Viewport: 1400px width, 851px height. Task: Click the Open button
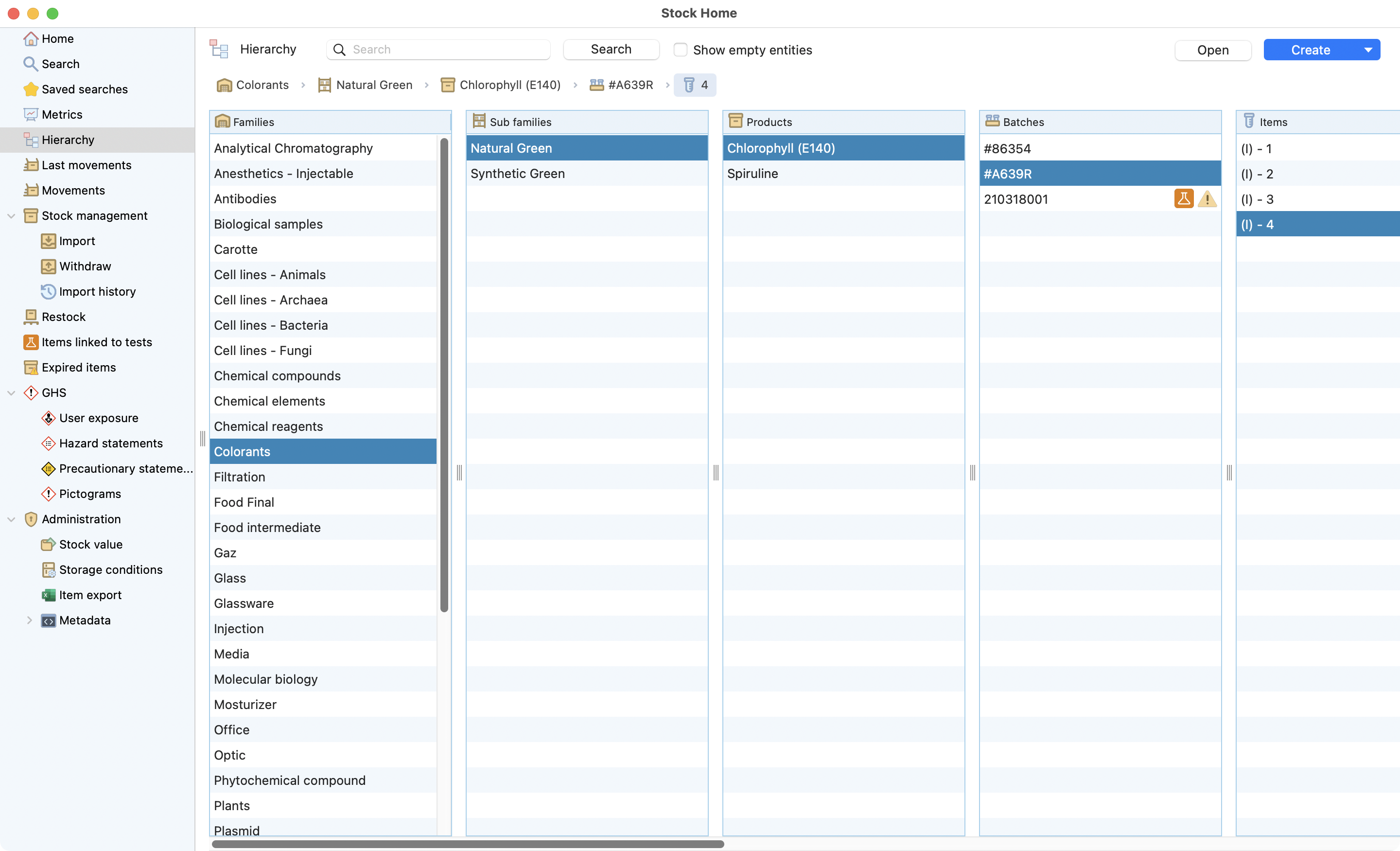pyautogui.click(x=1212, y=50)
